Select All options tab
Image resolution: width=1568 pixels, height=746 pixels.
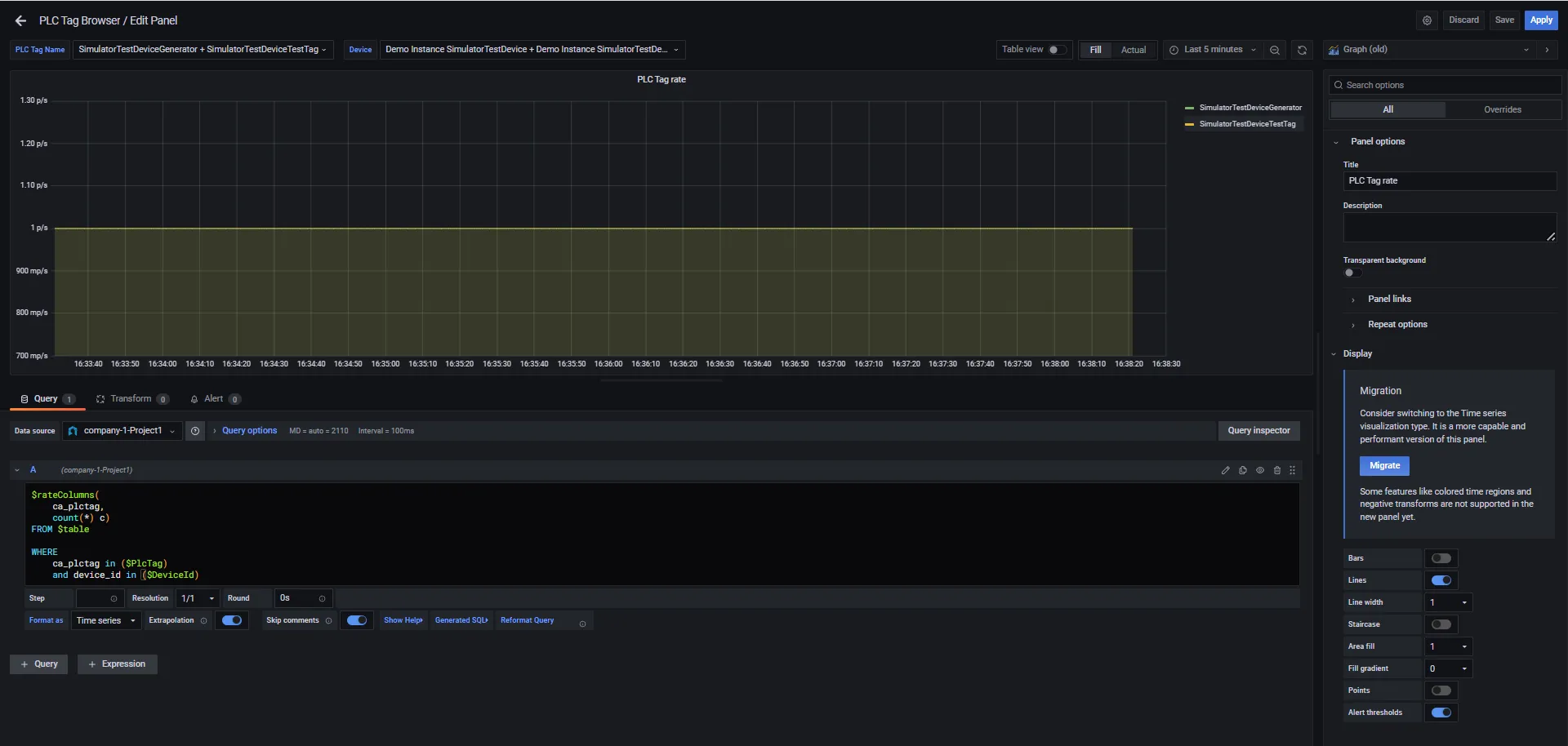coord(1388,109)
